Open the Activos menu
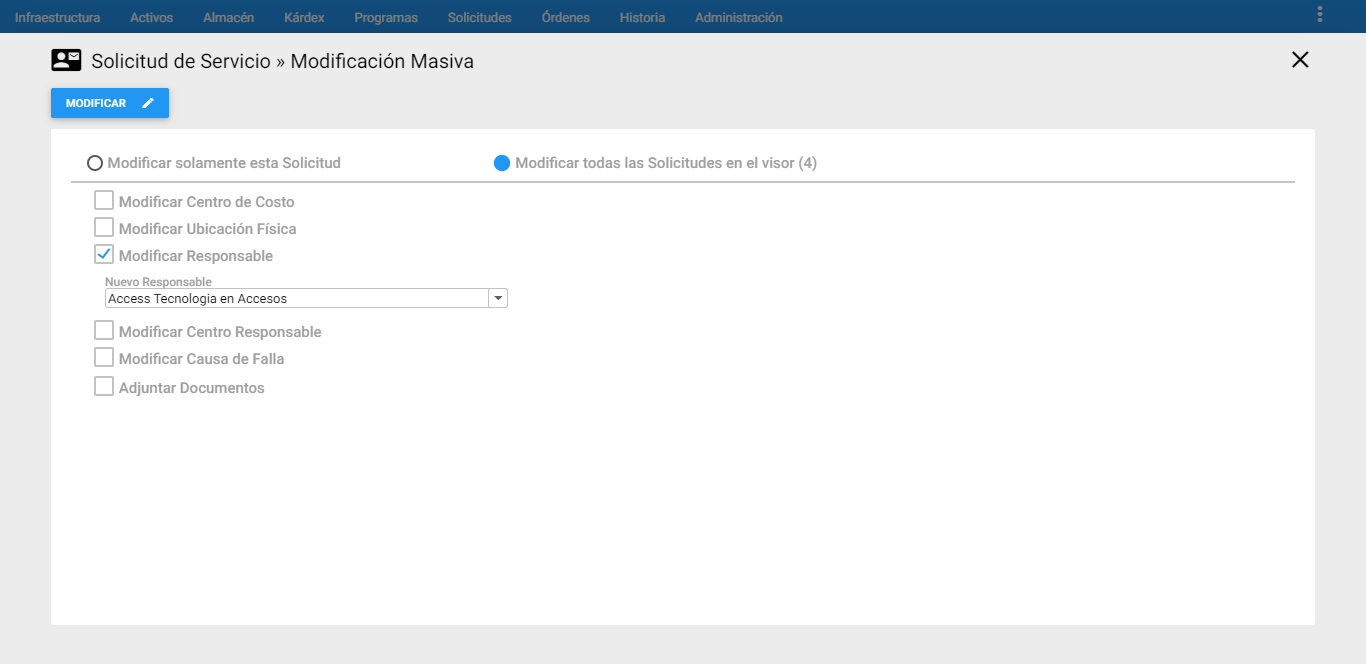Viewport: 1366px width, 664px height. pos(151,17)
